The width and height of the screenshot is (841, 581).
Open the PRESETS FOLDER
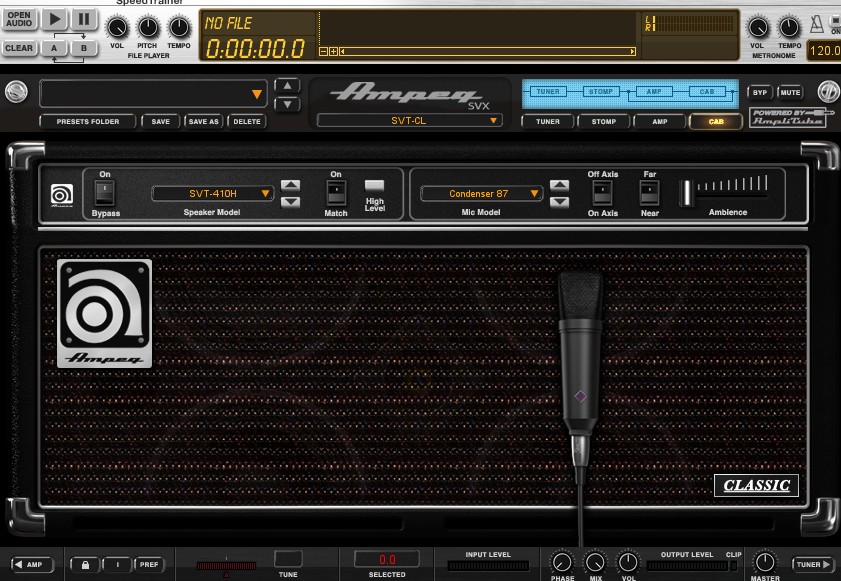87,122
